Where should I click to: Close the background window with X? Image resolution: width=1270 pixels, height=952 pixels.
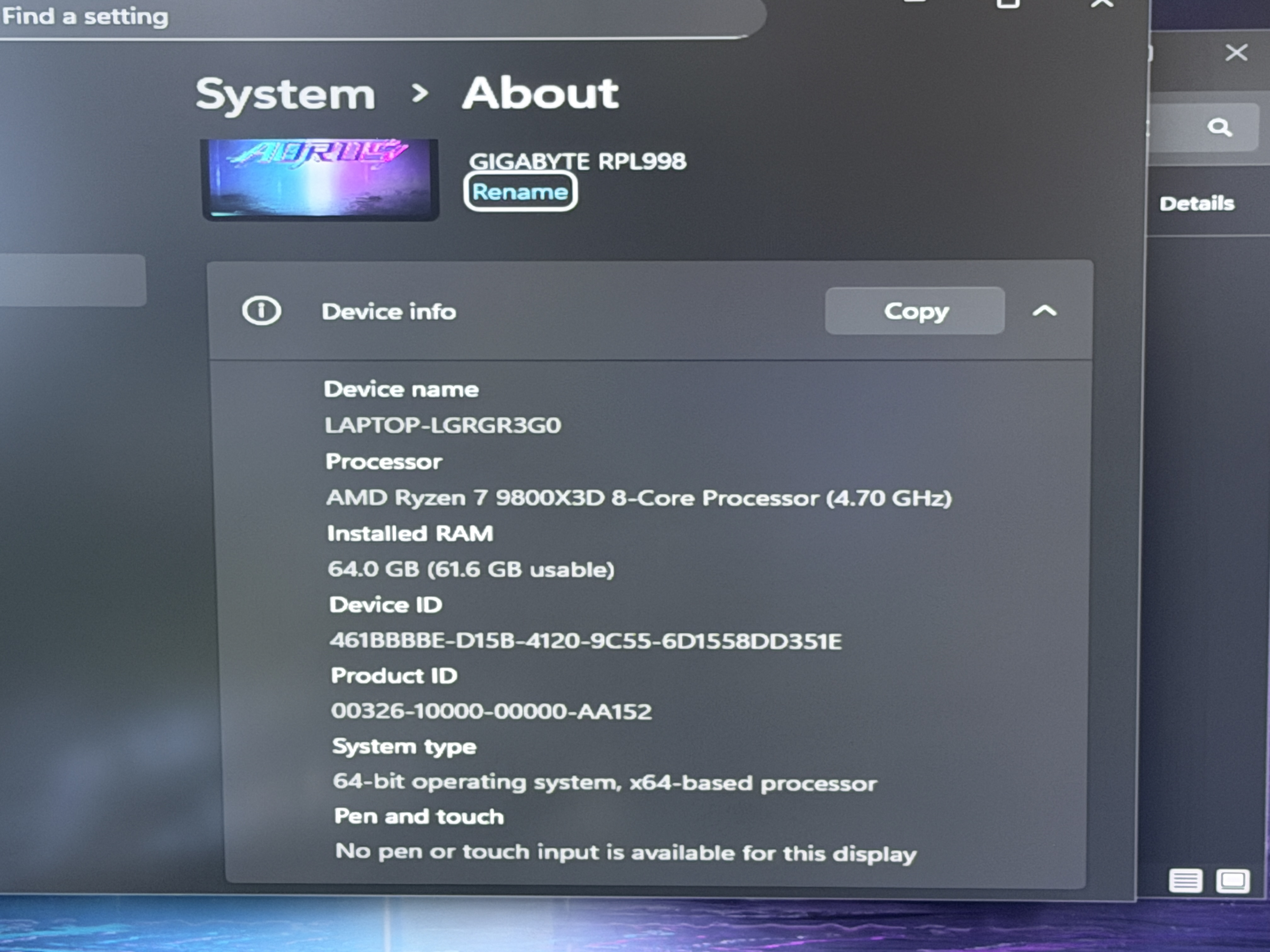click(1236, 52)
